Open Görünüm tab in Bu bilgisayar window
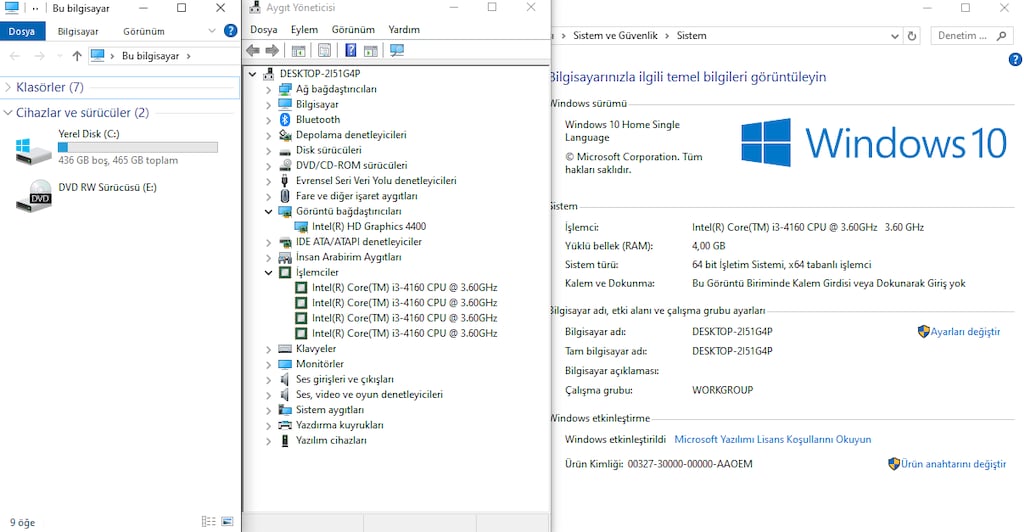The width and height of the screenshot is (1024, 532). pyautogui.click(x=144, y=31)
